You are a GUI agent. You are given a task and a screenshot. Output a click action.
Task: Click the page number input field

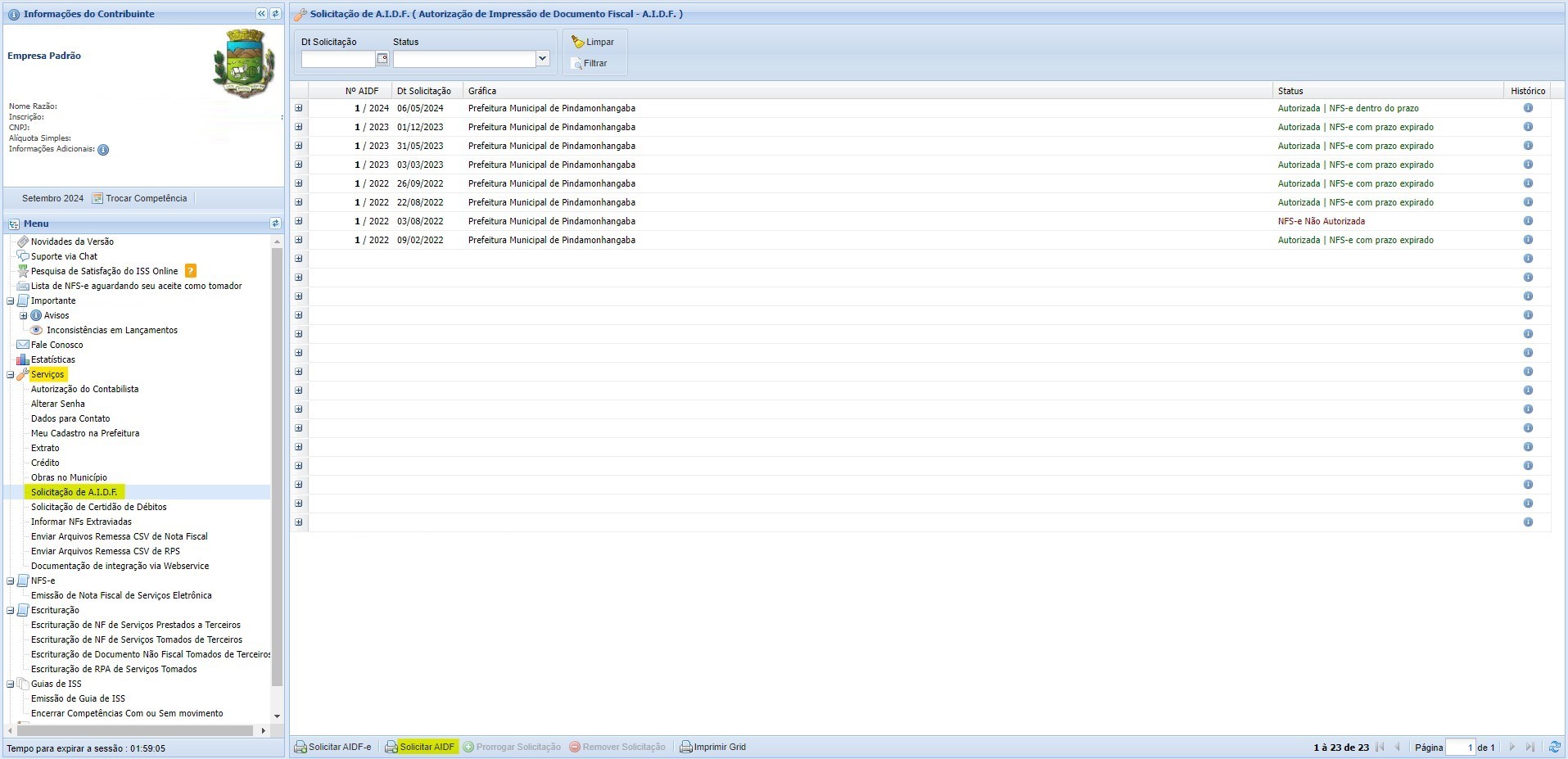pos(1460,747)
